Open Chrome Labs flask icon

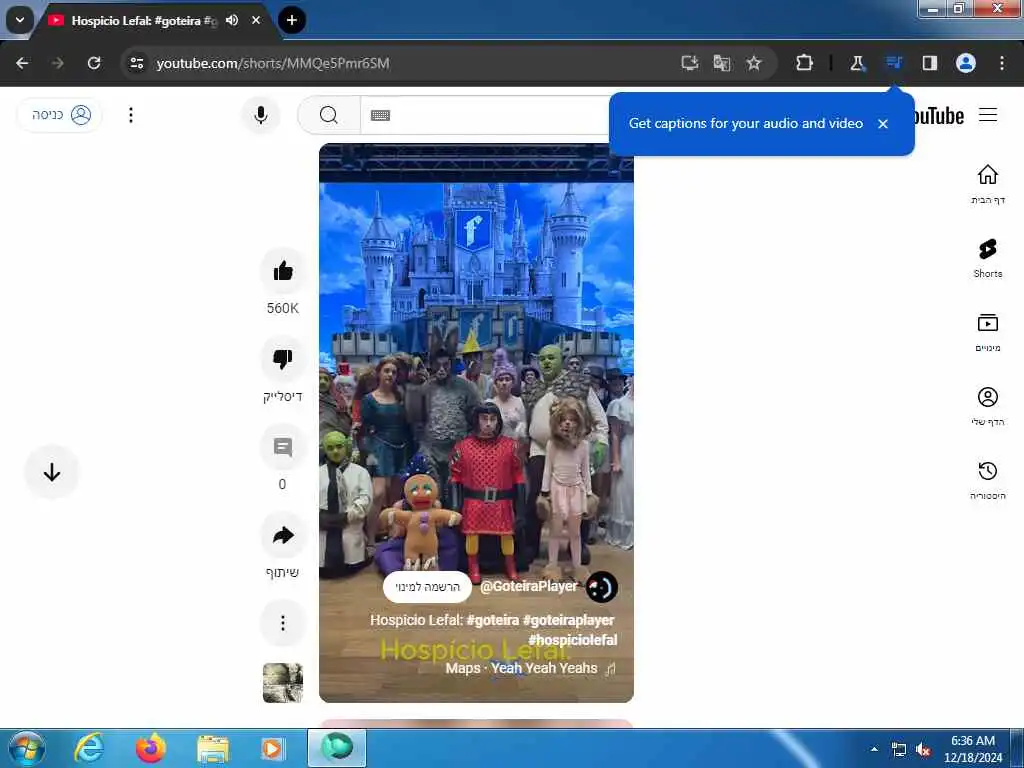[x=857, y=63]
